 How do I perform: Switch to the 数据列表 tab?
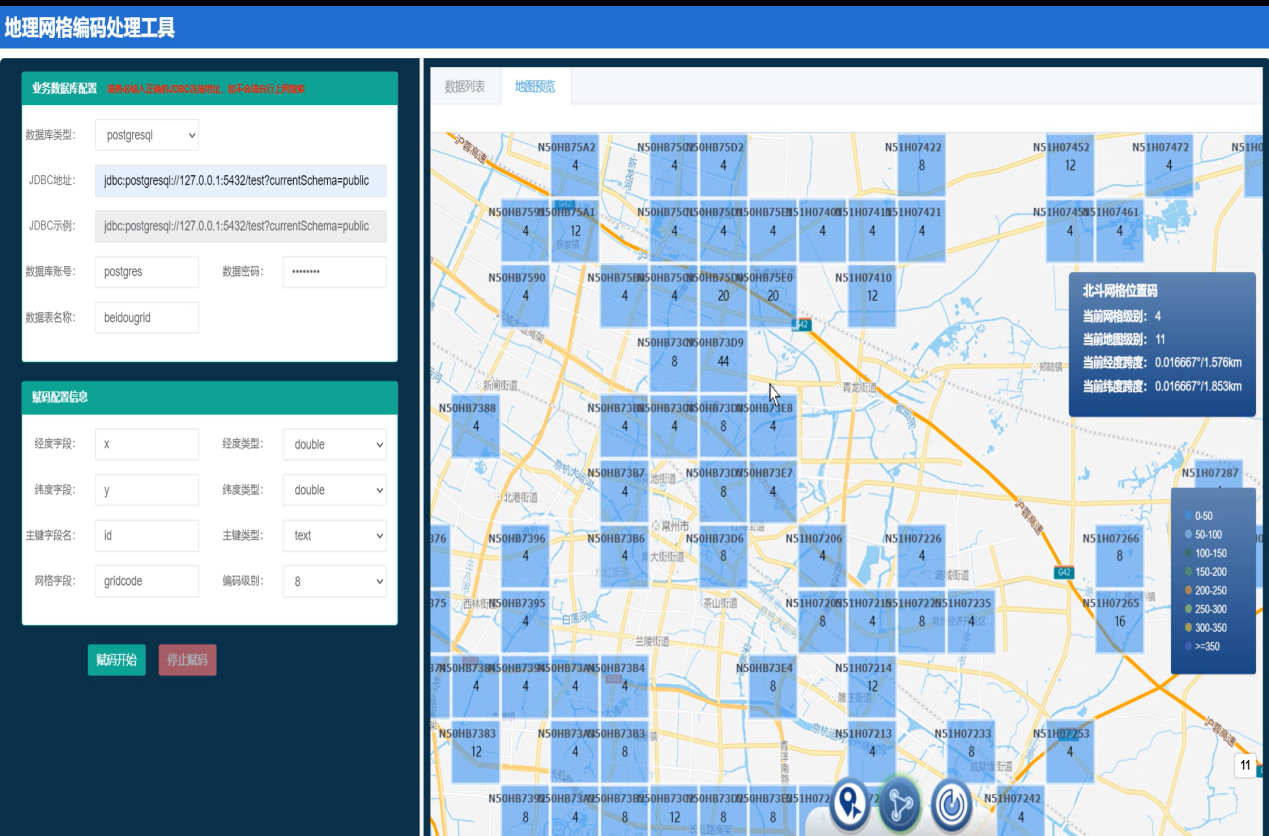click(x=465, y=87)
